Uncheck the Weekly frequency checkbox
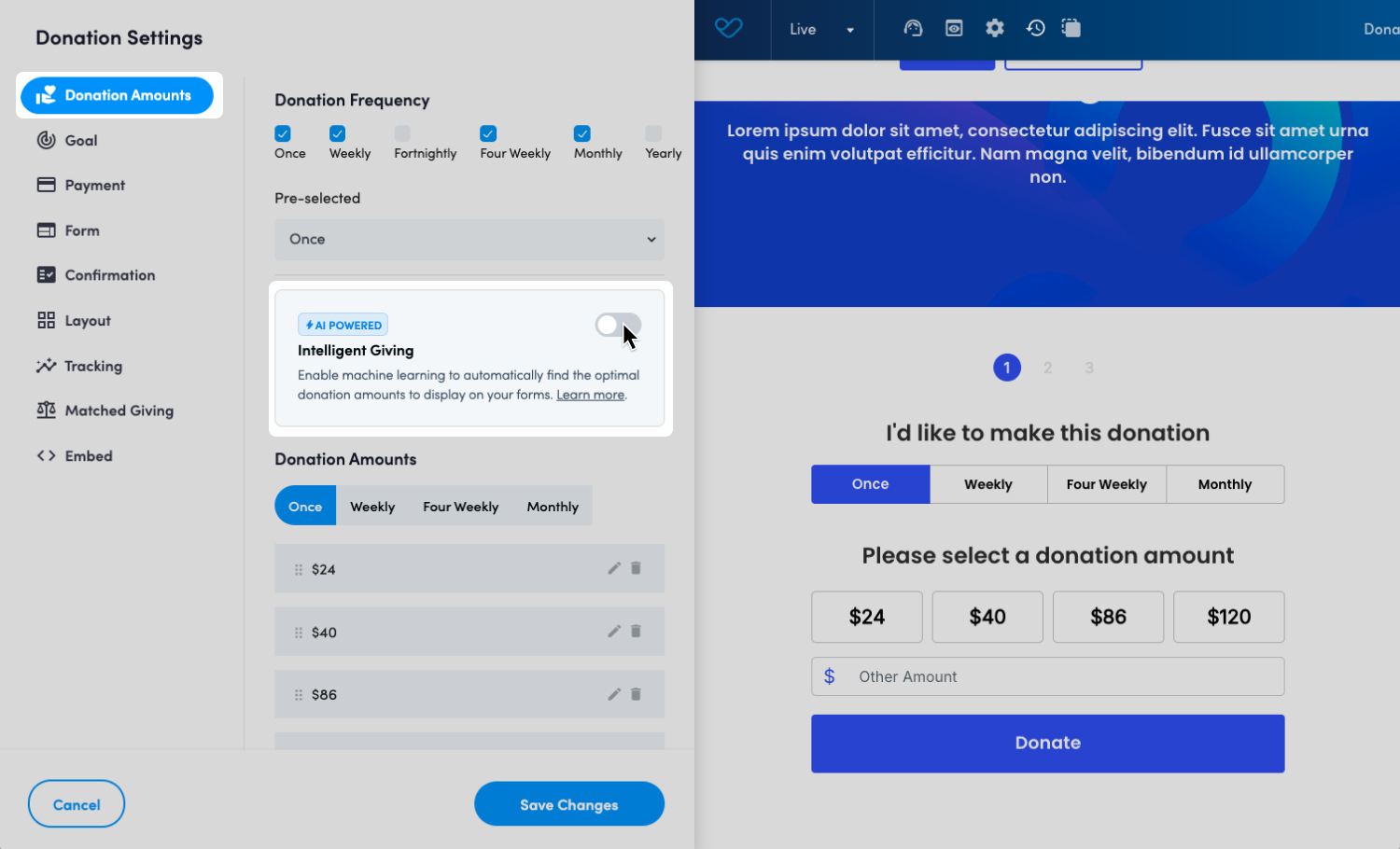This screenshot has width=1400, height=849. [338, 133]
